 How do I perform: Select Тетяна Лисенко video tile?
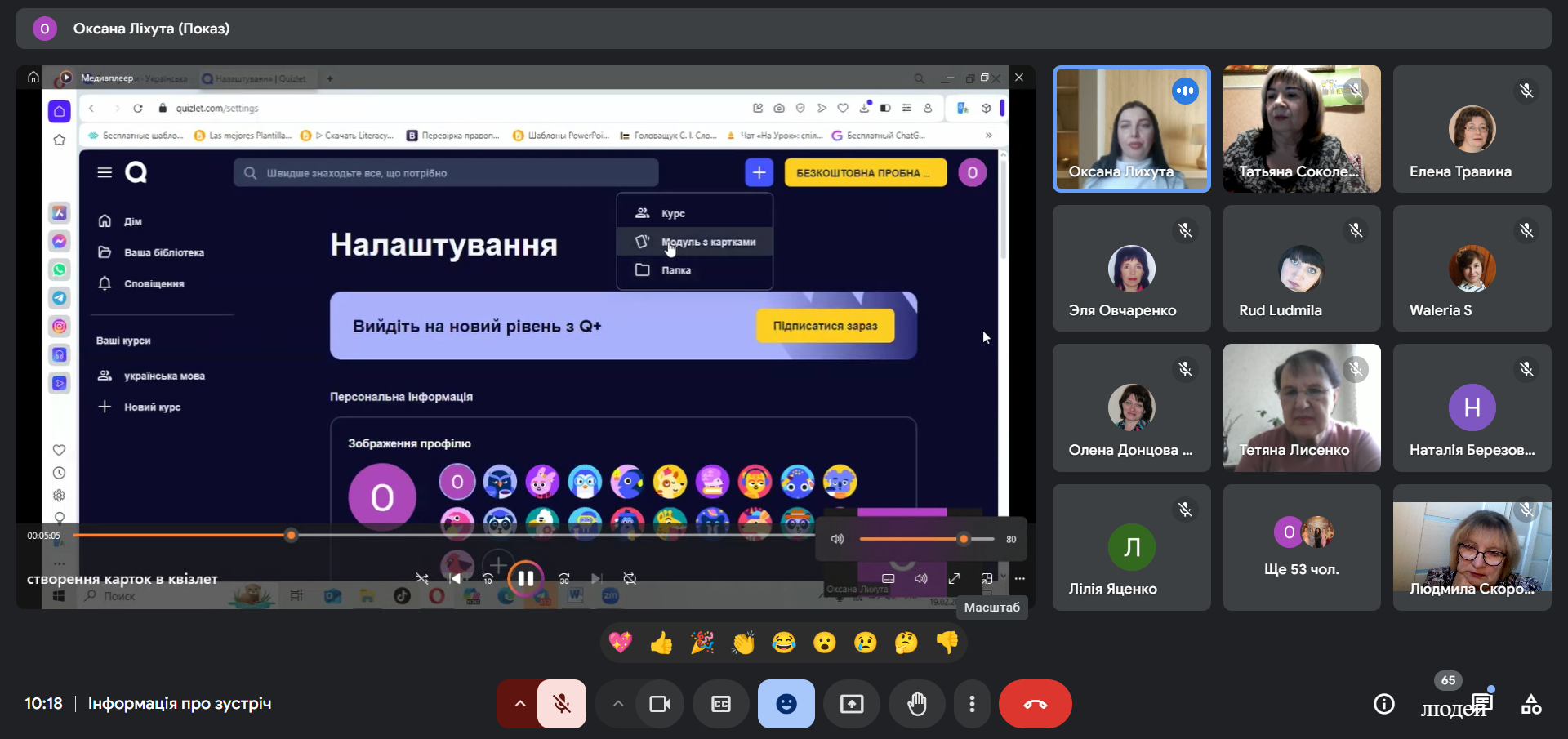[x=1302, y=407]
